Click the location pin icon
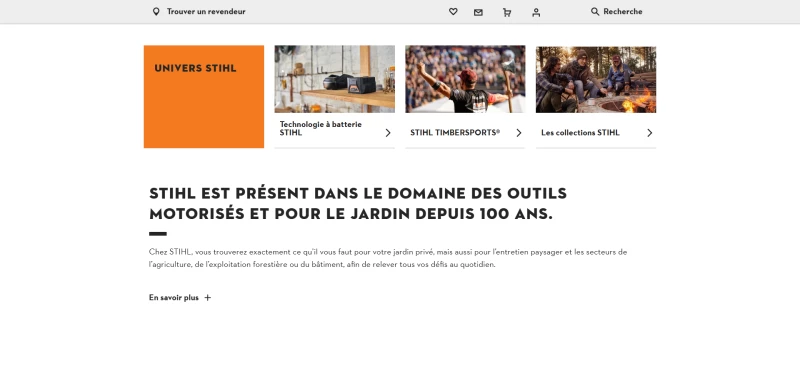The width and height of the screenshot is (800, 366). [x=156, y=11]
